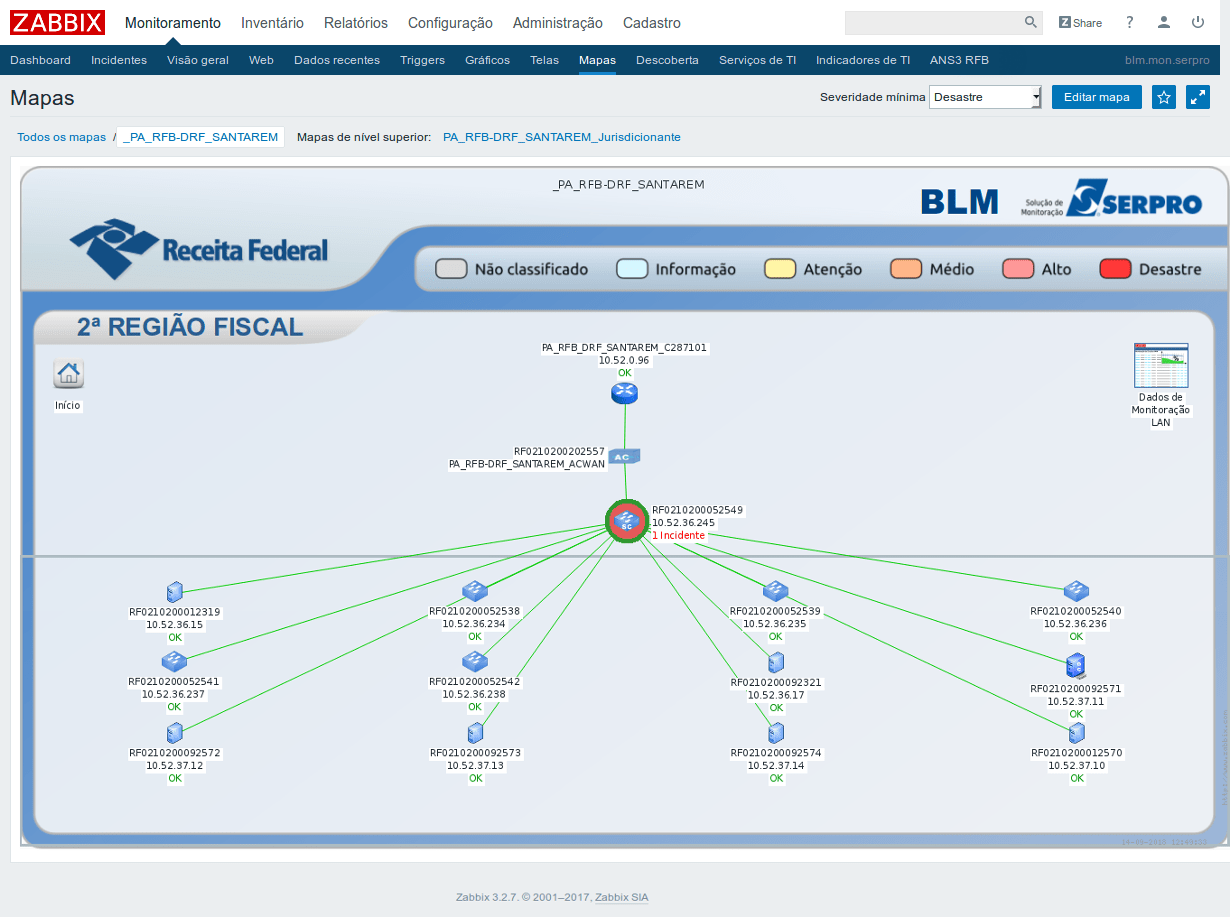The image size is (1230, 917).
Task: Open the user profile icon
Action: pos(1164,22)
